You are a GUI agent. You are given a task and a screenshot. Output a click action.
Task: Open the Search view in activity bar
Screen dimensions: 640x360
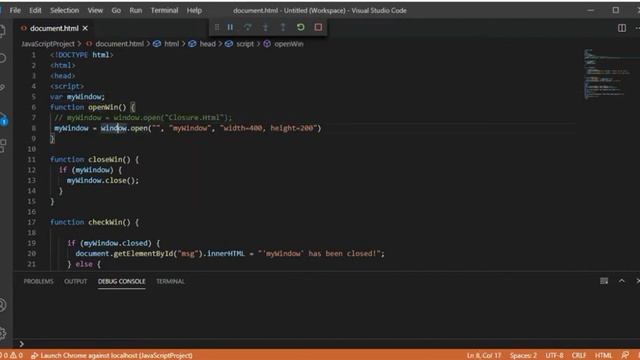[x=3, y=58]
